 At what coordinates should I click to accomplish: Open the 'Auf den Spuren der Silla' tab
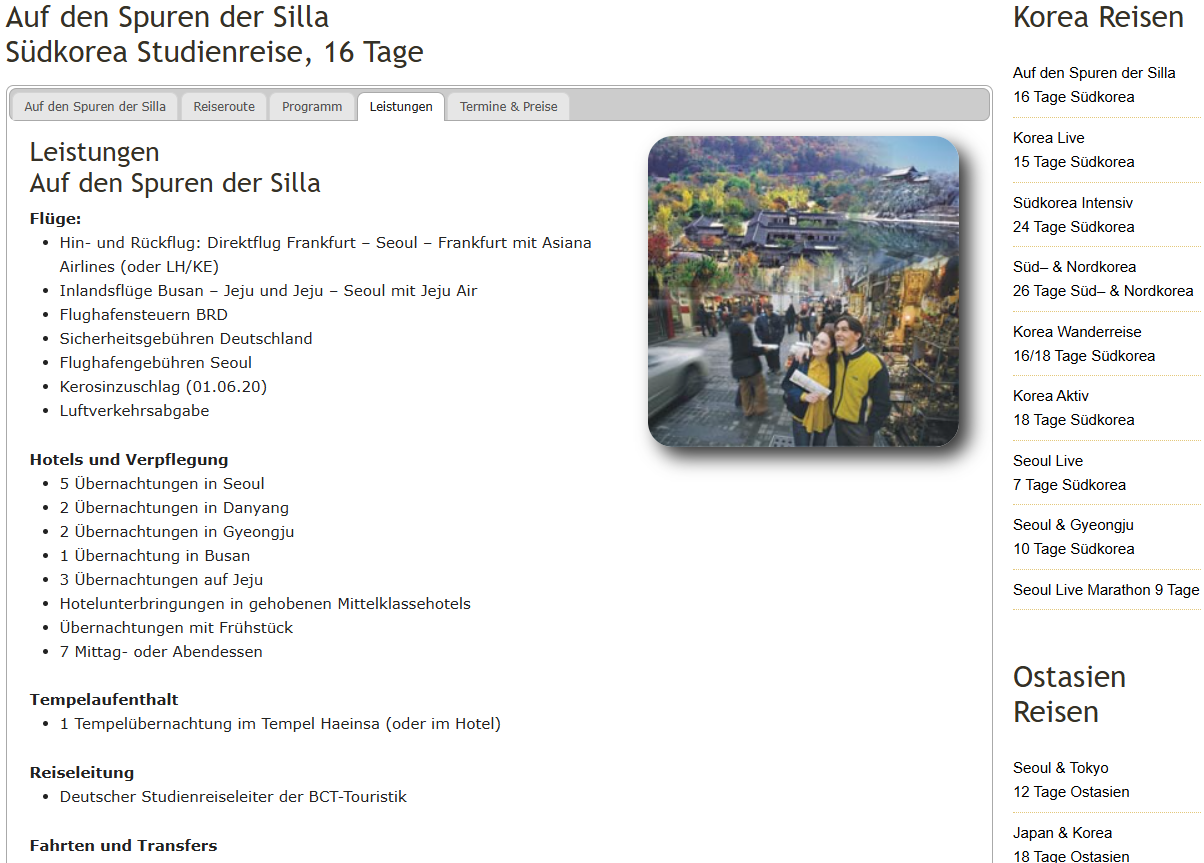pos(95,107)
